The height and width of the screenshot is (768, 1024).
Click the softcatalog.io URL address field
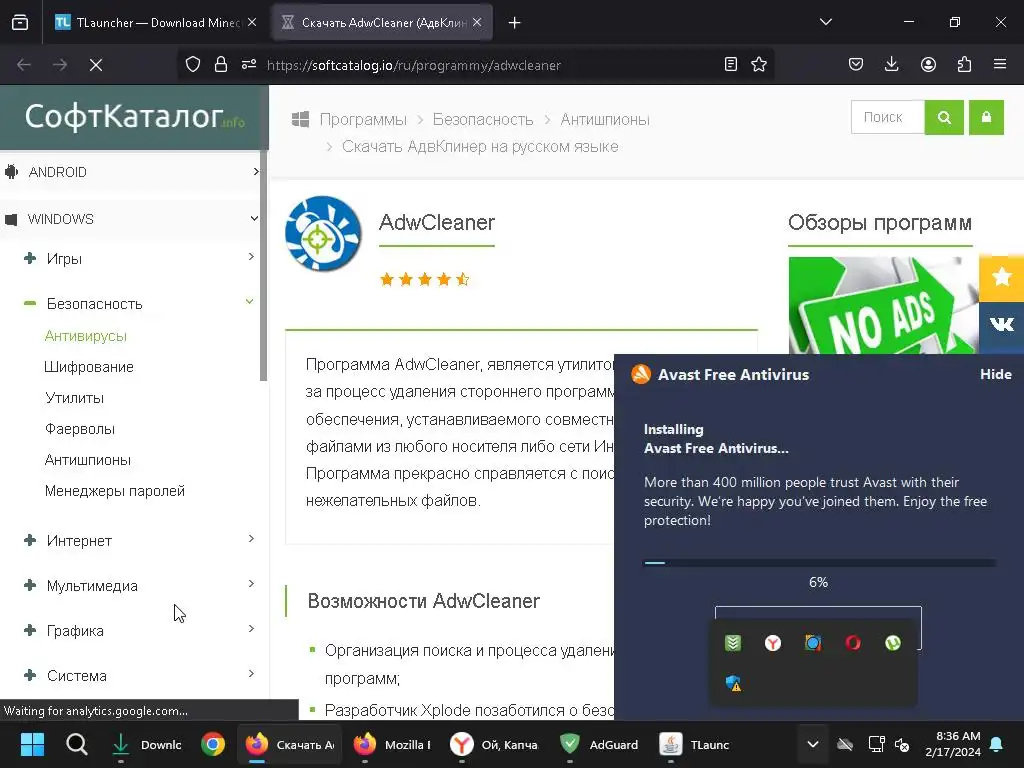click(x=414, y=65)
